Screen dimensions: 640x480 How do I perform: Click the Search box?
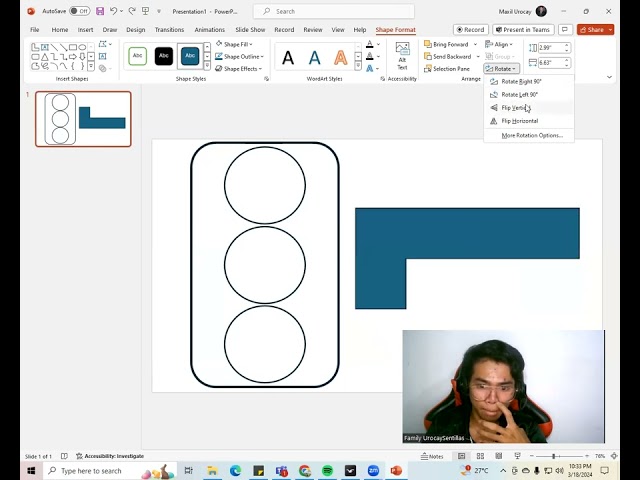click(334, 11)
